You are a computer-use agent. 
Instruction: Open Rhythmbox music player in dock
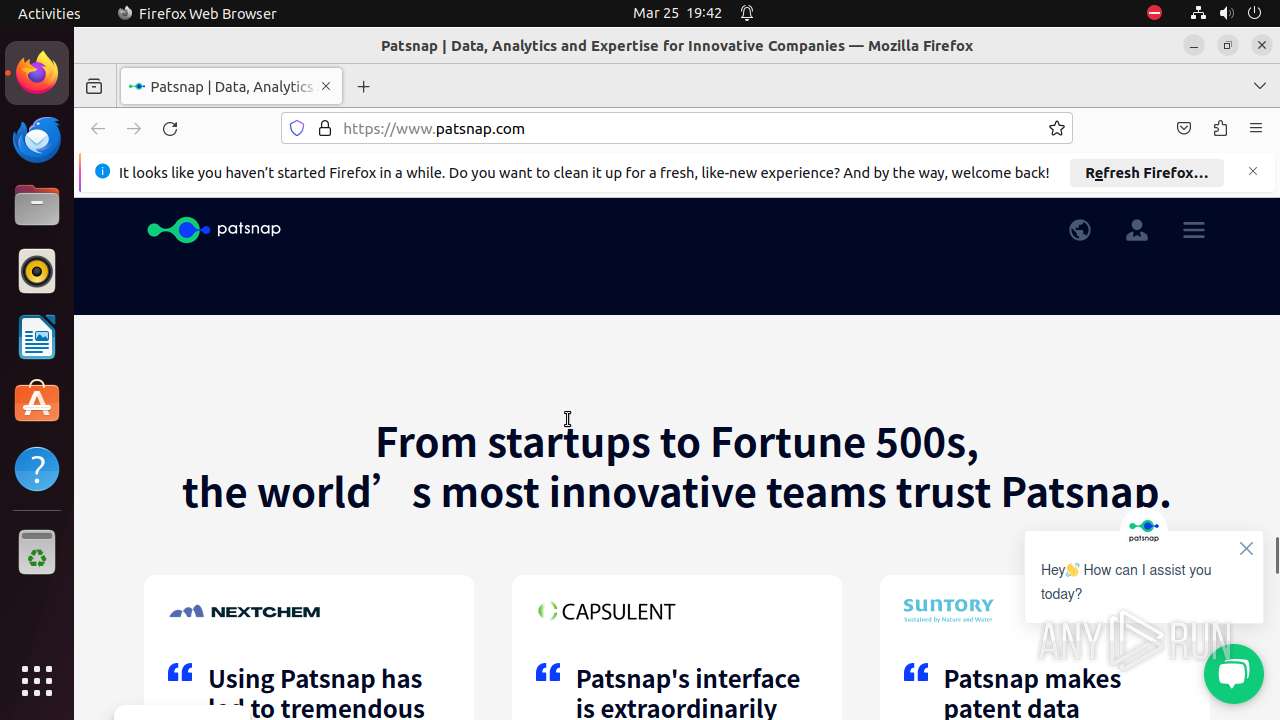point(37,271)
